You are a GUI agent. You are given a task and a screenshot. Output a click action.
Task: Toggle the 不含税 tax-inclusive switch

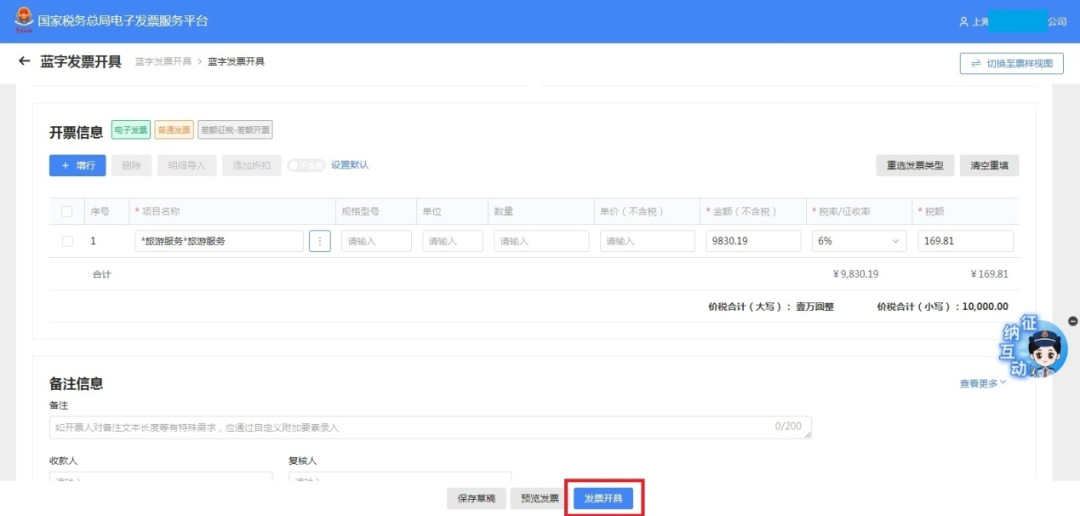tap(305, 165)
